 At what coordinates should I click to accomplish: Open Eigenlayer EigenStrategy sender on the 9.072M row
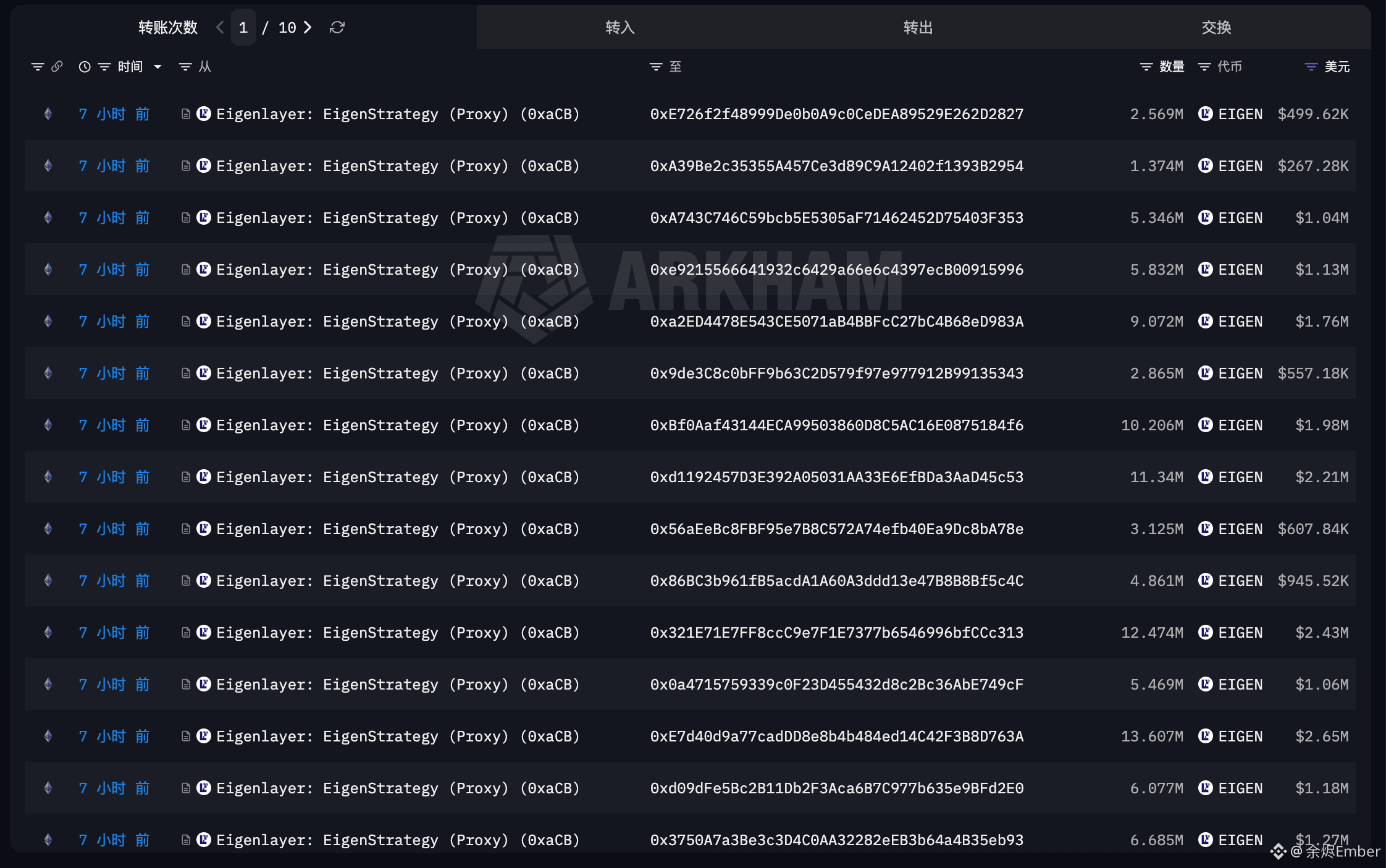pyautogui.click(x=398, y=322)
